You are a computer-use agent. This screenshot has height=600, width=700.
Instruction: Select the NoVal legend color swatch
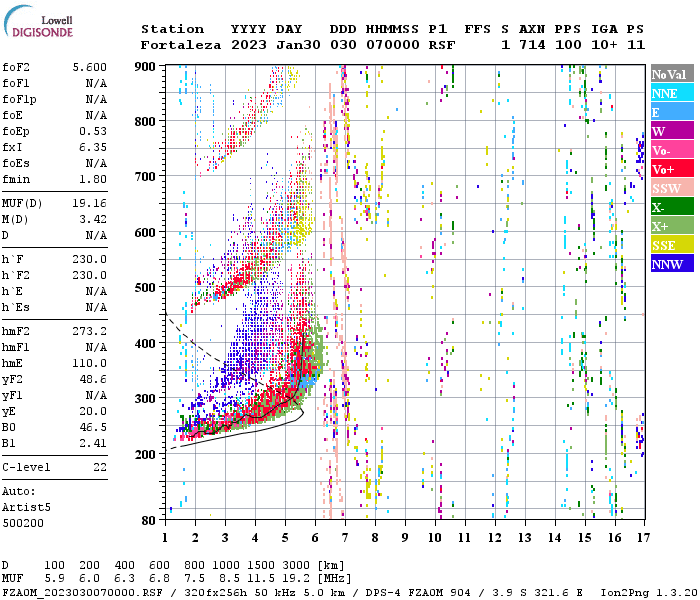(672, 74)
